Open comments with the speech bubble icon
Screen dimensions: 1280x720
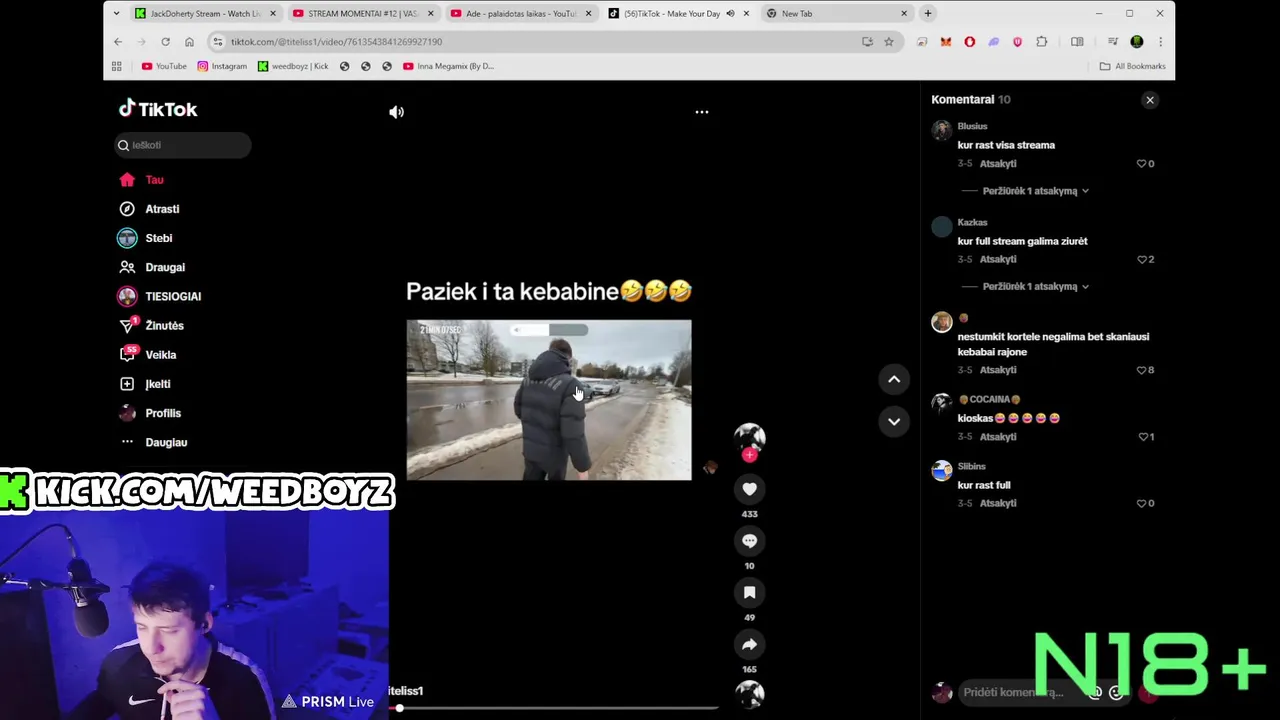tap(749, 541)
